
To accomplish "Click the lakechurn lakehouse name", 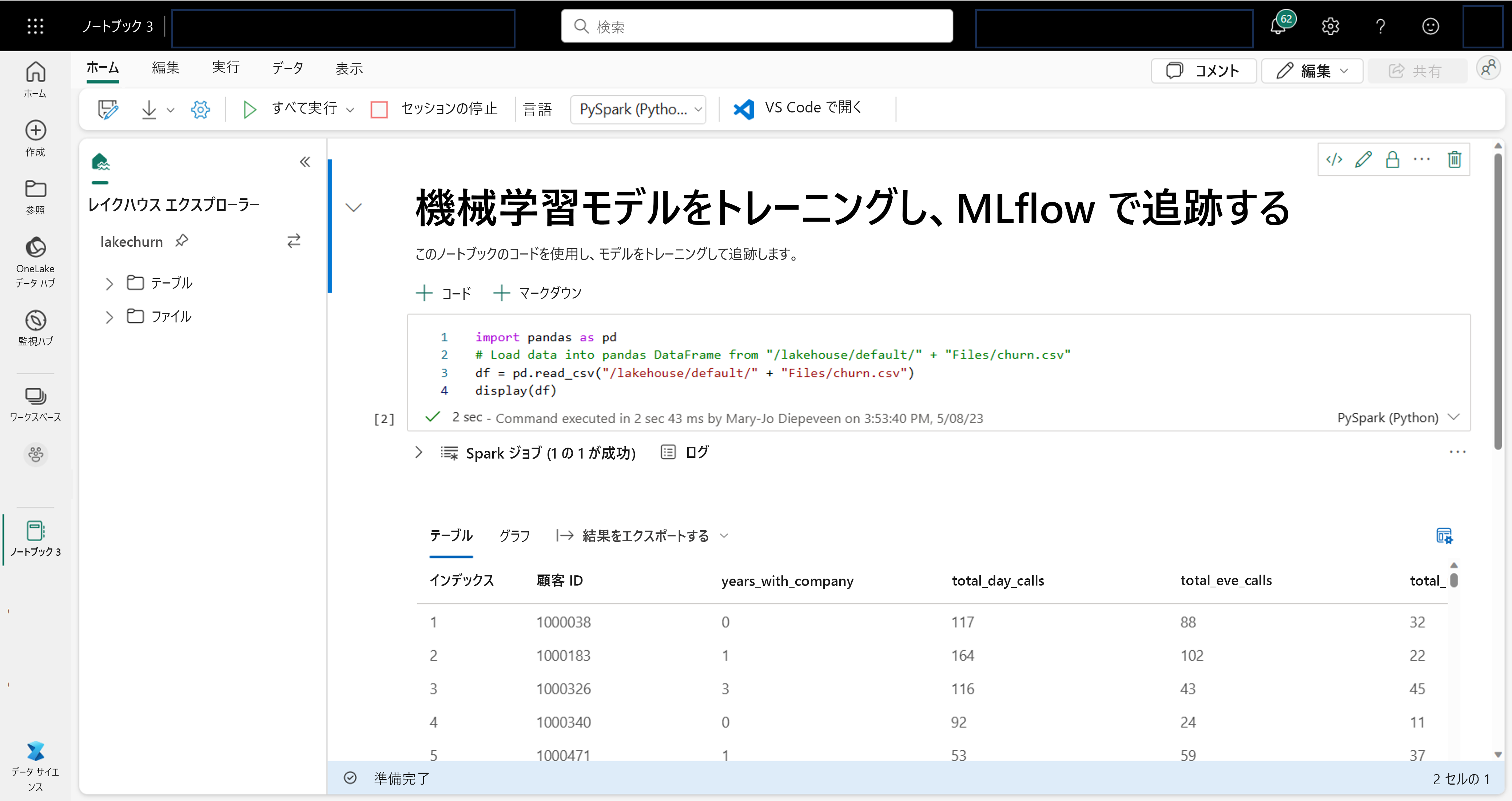I will click(131, 241).
